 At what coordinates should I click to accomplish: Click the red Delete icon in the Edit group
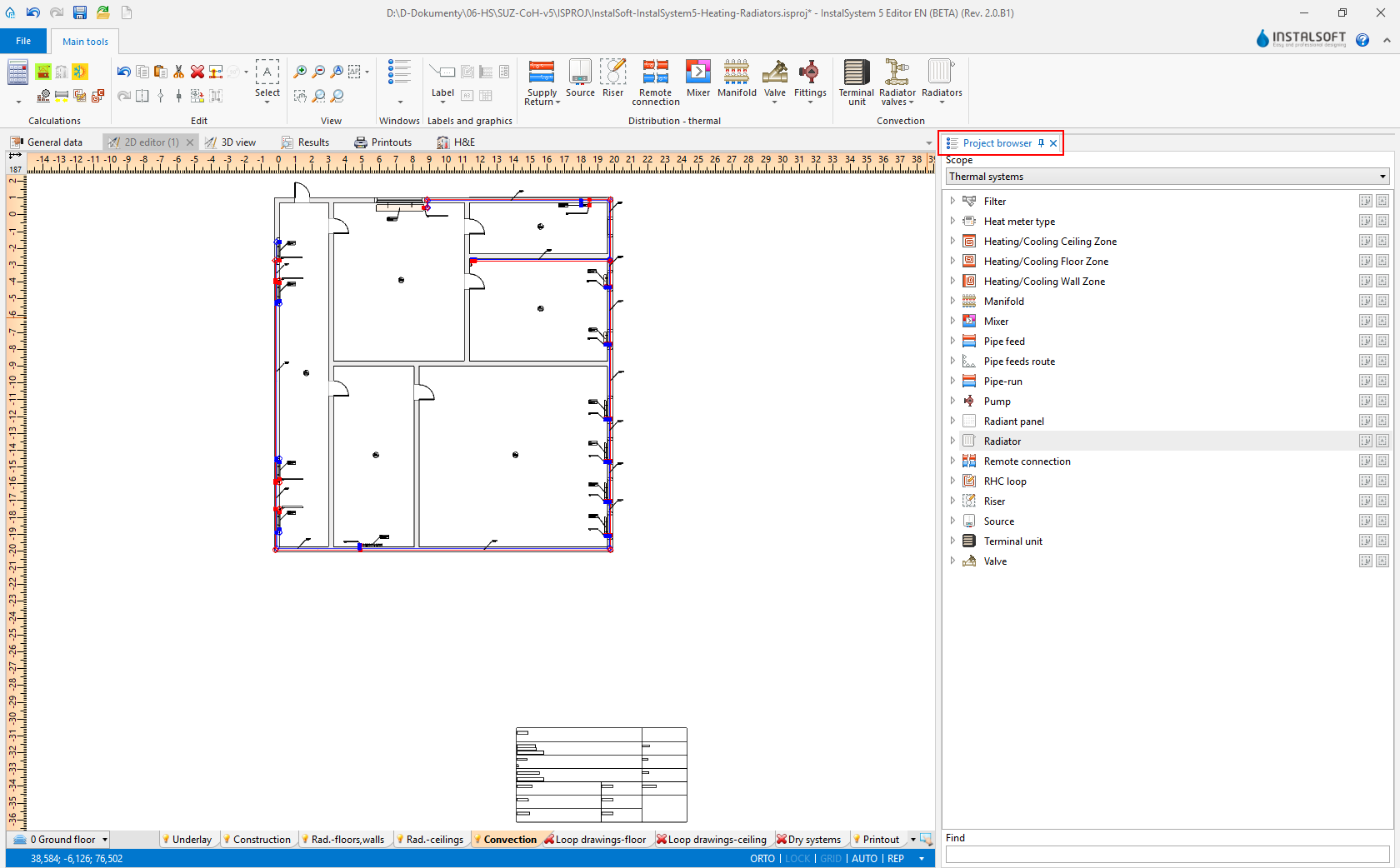(x=197, y=72)
